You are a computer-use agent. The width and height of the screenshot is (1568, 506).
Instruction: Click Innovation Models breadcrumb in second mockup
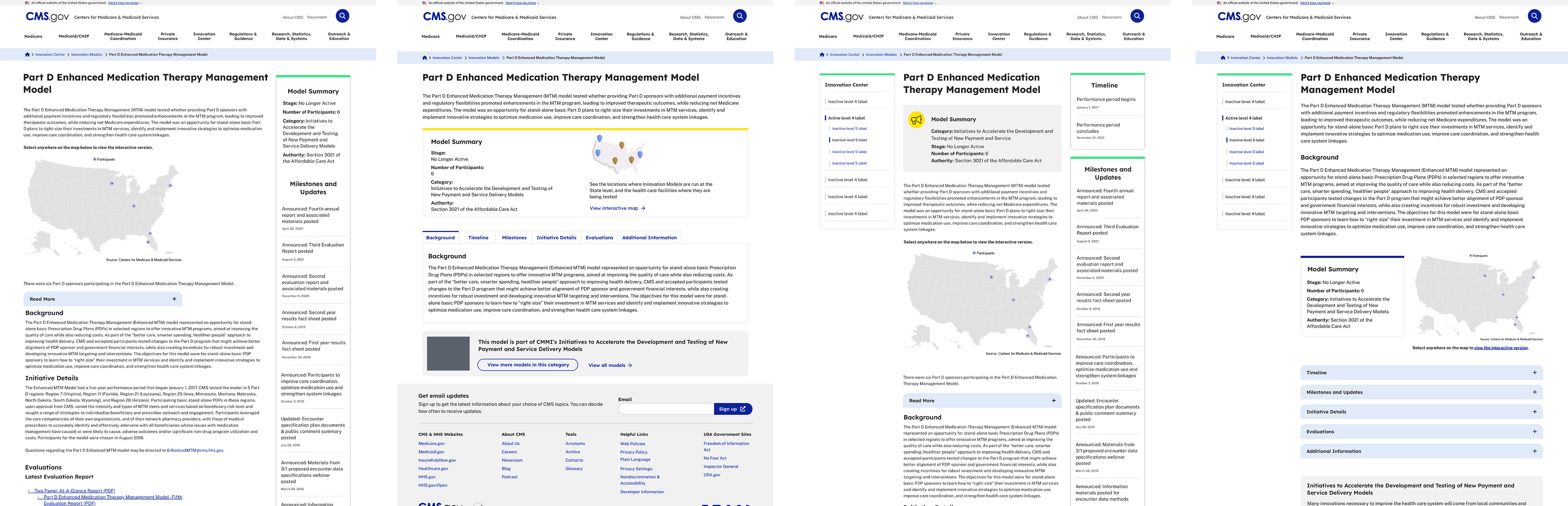(x=484, y=58)
